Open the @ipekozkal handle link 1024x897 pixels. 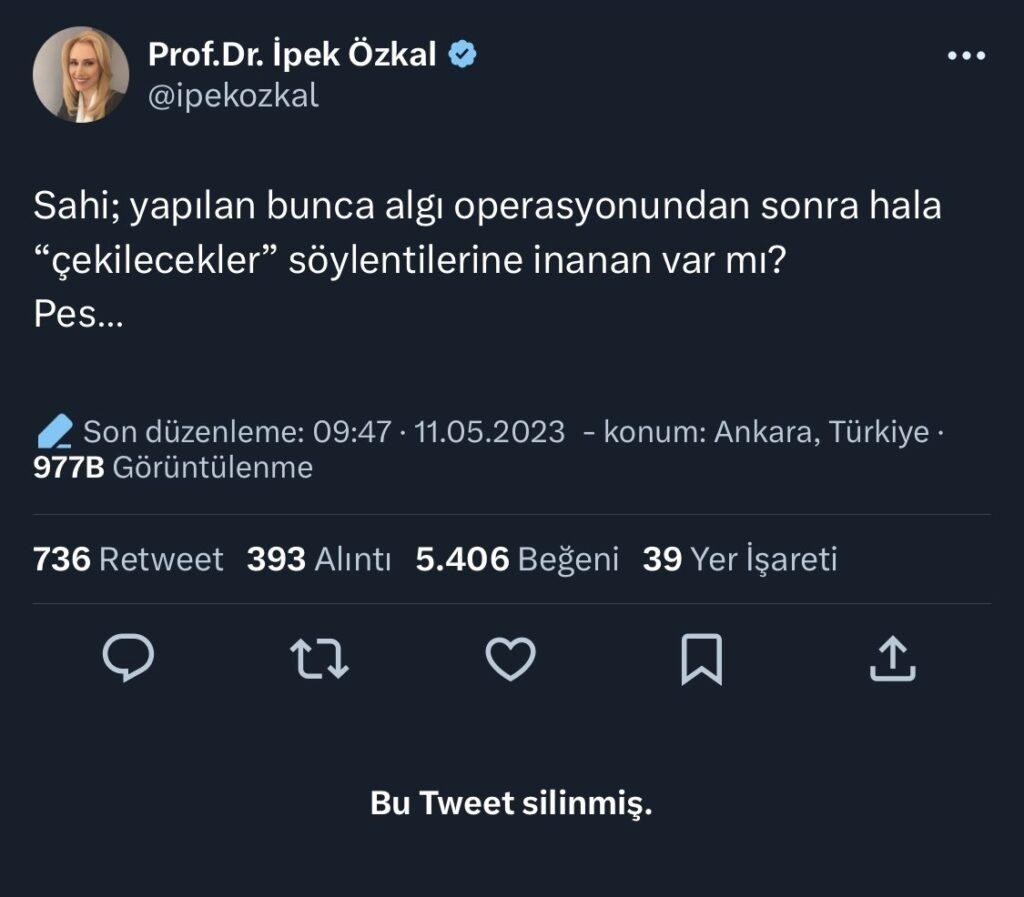tap(233, 95)
